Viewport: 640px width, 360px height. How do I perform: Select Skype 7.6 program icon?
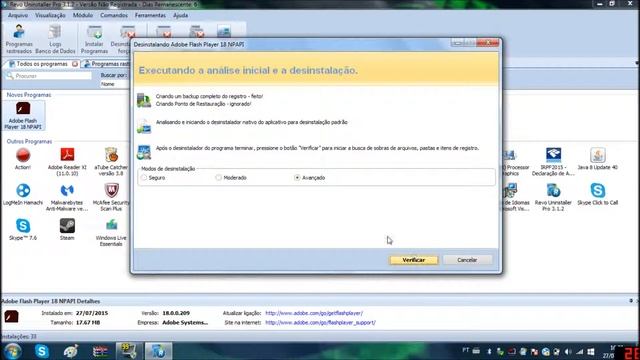coord(23,229)
